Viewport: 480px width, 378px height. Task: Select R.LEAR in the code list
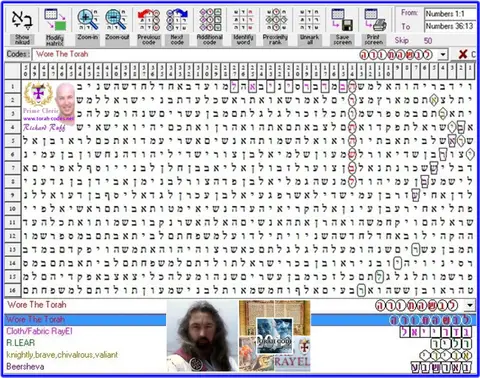[21, 343]
